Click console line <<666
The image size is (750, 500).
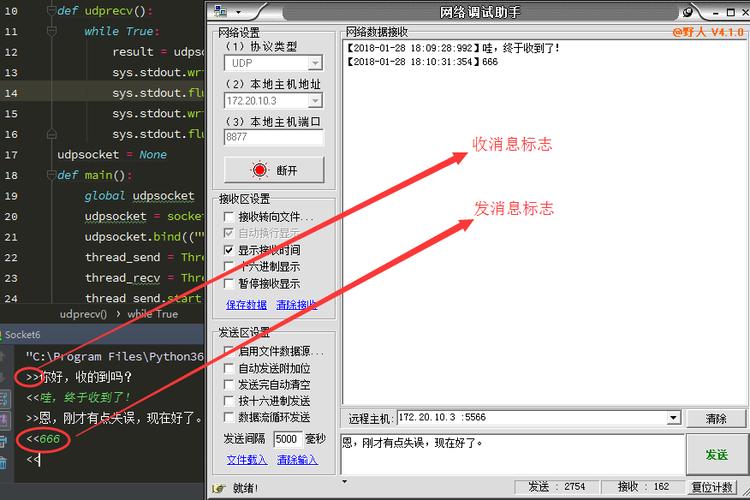point(43,439)
